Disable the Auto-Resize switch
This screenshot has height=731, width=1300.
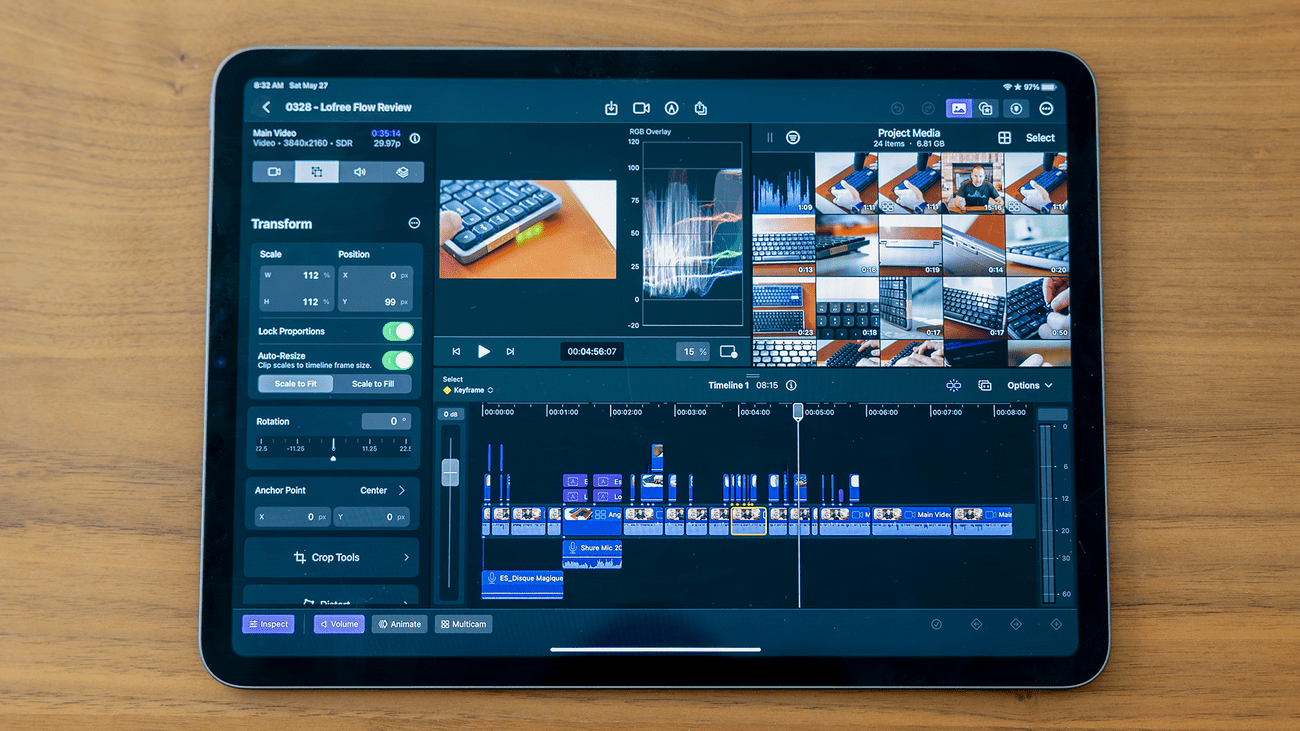coord(397,360)
